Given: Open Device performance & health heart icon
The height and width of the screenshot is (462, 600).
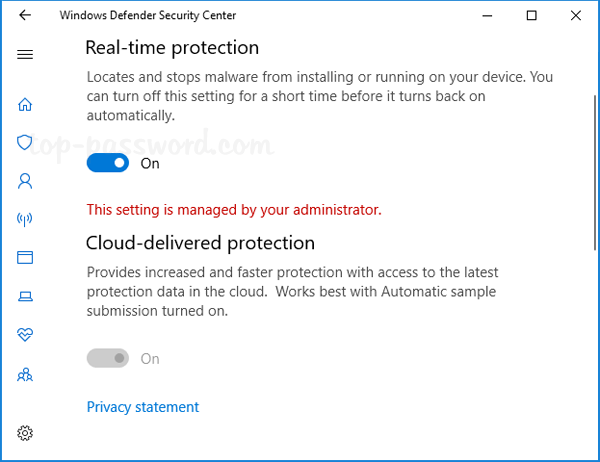Looking at the screenshot, I should (x=25, y=335).
